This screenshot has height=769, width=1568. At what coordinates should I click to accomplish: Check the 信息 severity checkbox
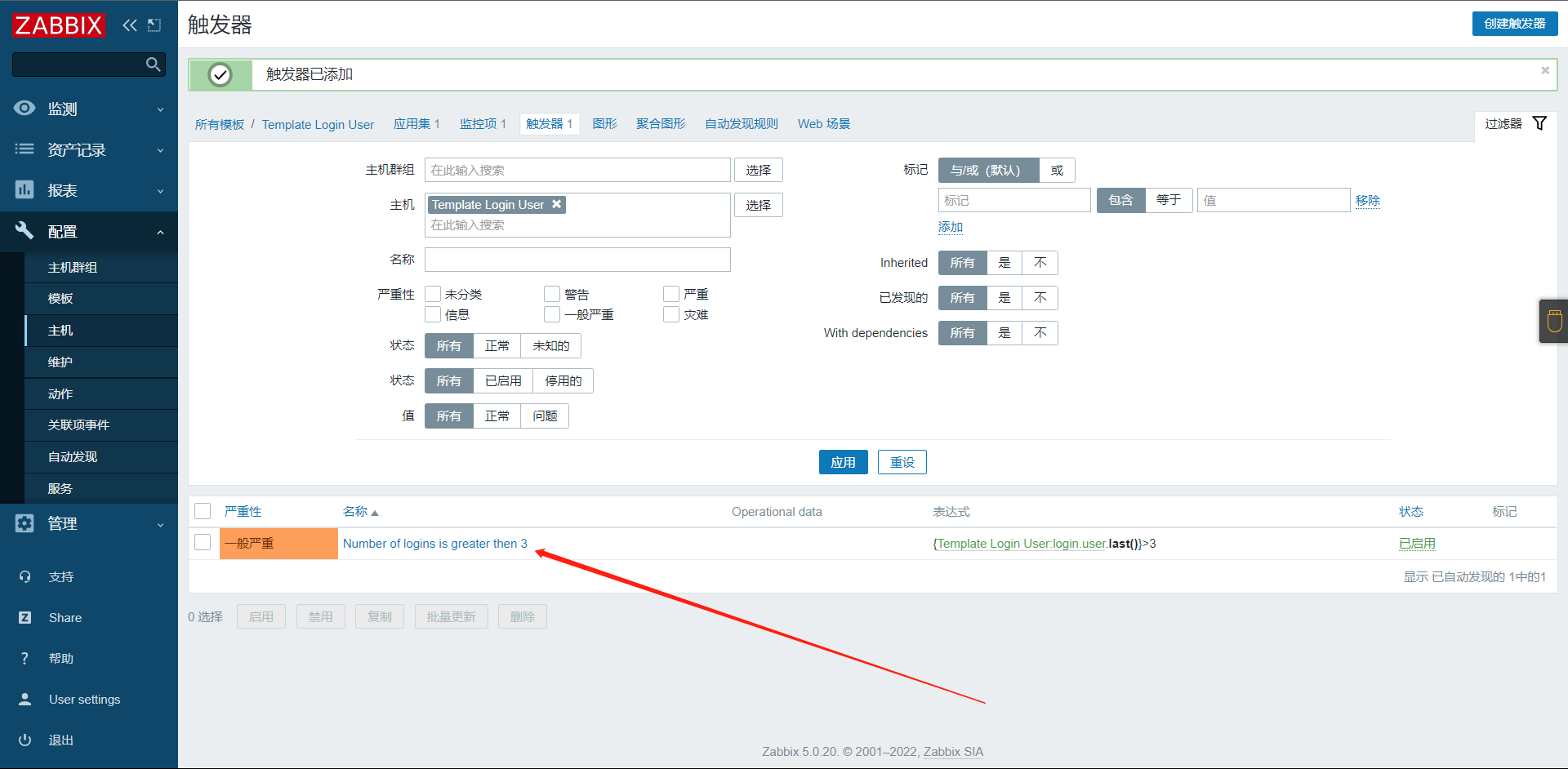pos(433,314)
